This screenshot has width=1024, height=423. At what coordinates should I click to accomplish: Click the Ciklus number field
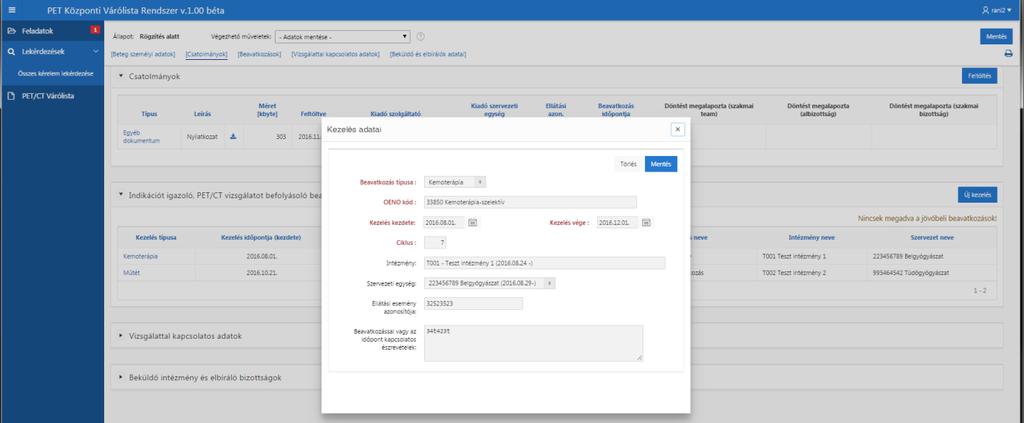click(436, 243)
